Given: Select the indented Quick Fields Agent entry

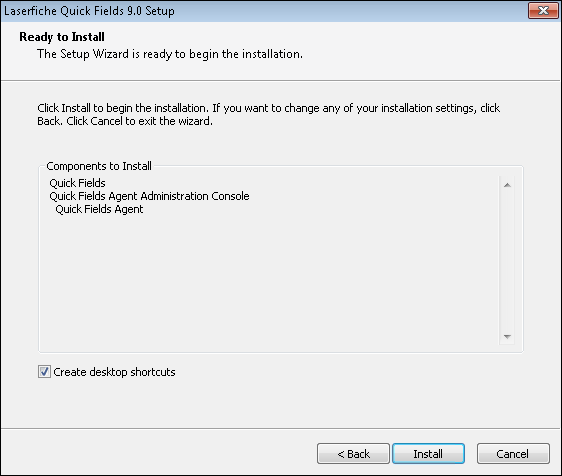Looking at the screenshot, I should click(99, 209).
